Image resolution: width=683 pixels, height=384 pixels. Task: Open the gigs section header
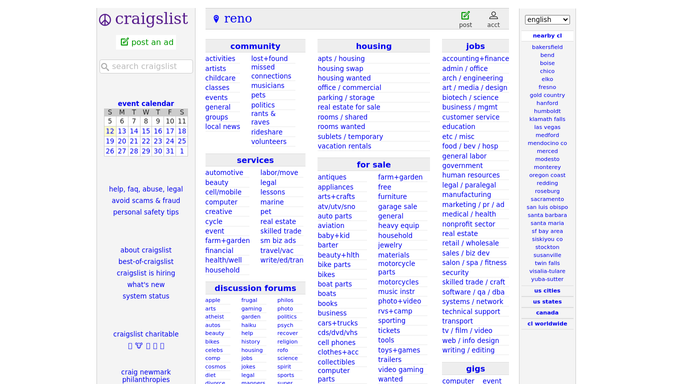click(x=475, y=369)
